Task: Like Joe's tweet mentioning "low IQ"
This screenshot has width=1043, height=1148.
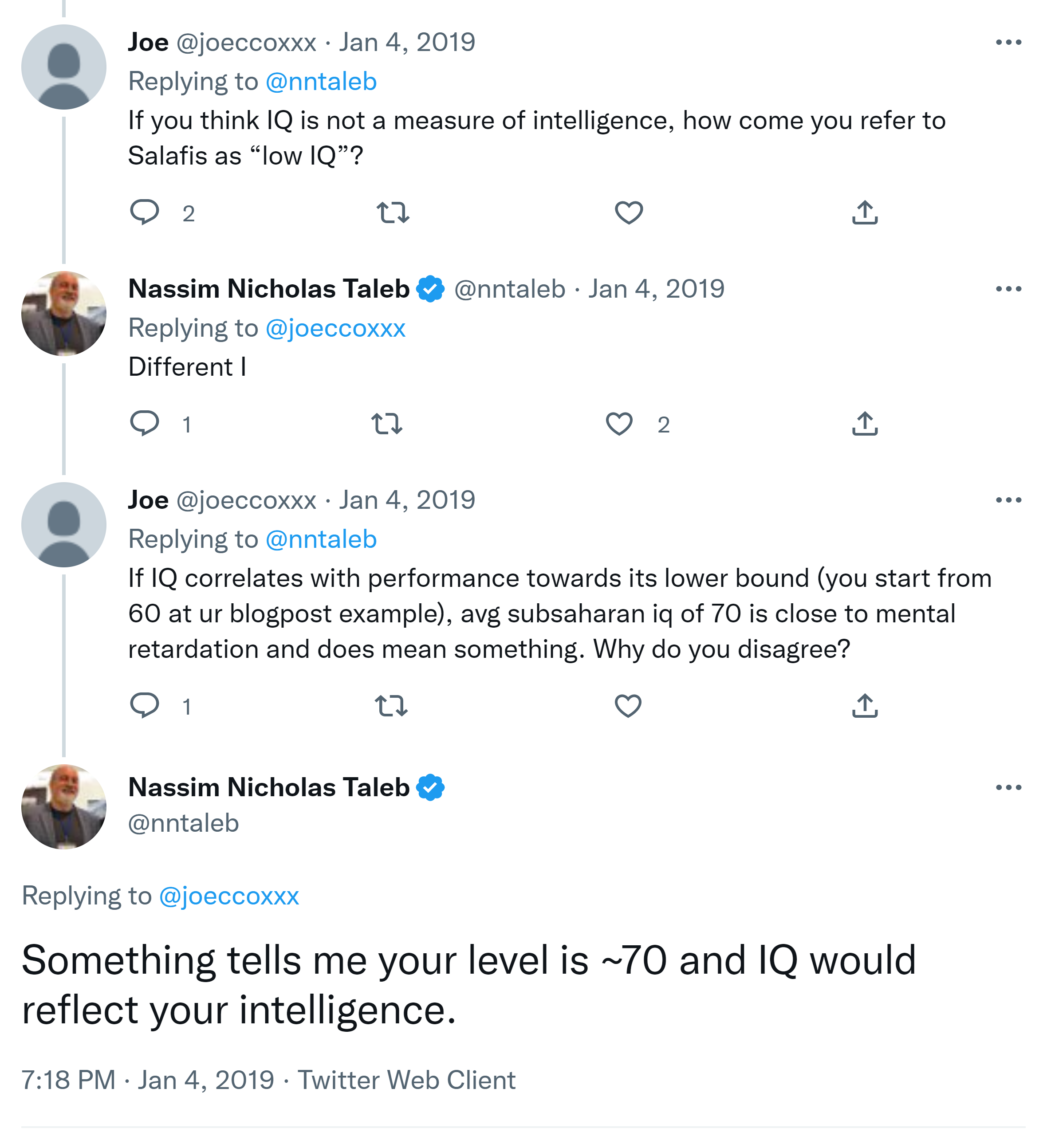Action: click(629, 212)
